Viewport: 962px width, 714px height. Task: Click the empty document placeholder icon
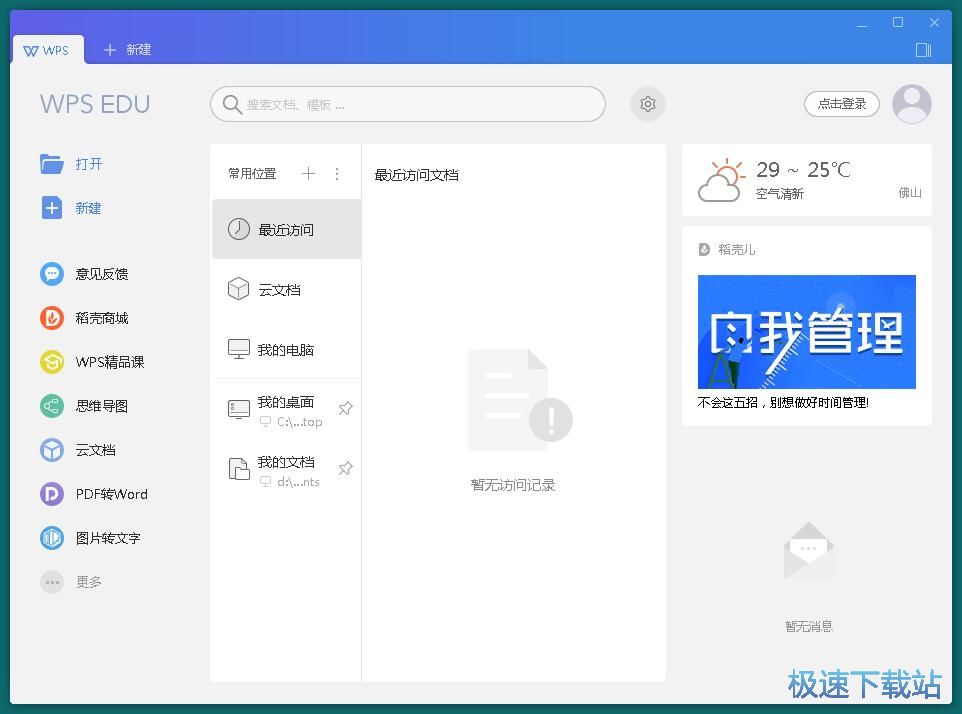[519, 399]
